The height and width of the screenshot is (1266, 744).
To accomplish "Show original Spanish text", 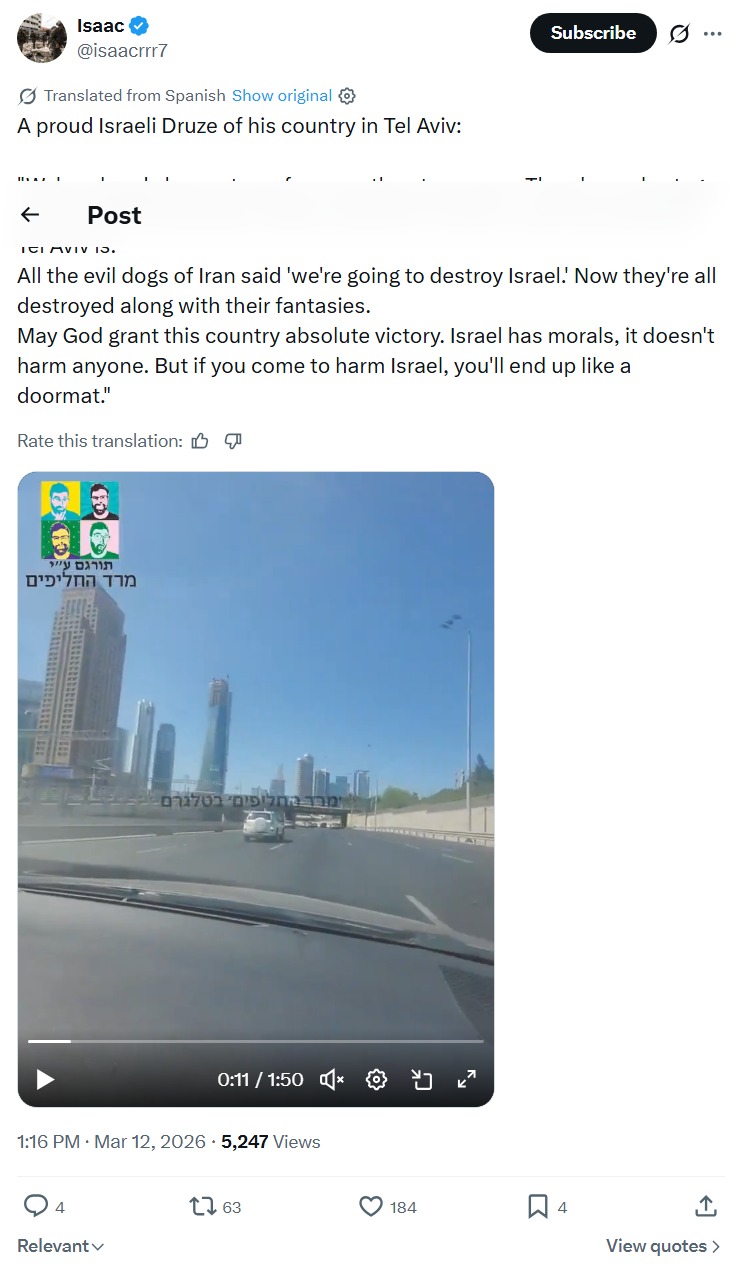I will tap(282, 96).
